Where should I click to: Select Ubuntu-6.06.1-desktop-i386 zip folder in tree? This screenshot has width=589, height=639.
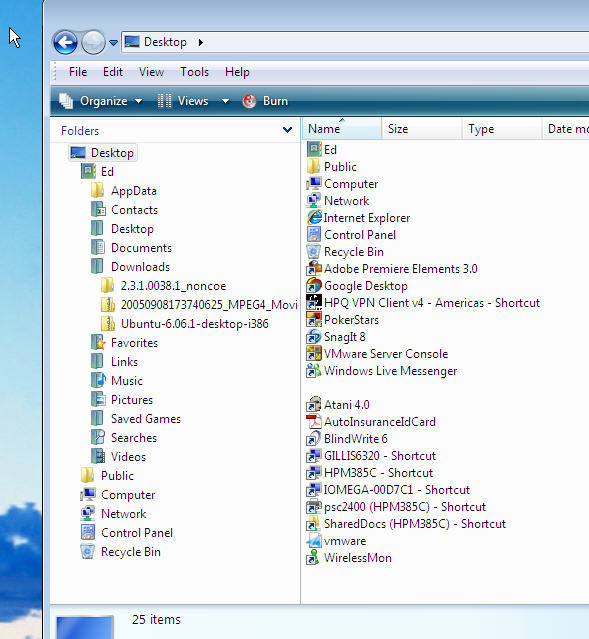pyautogui.click(x=185, y=324)
